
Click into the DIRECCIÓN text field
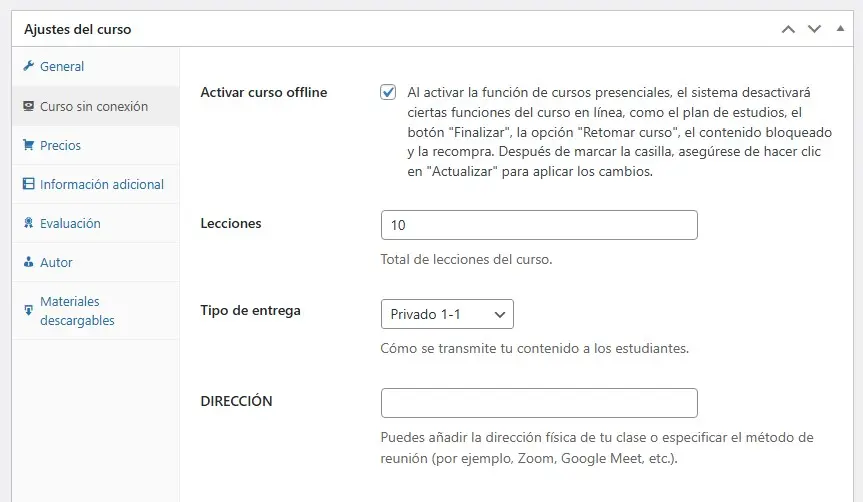(538, 403)
